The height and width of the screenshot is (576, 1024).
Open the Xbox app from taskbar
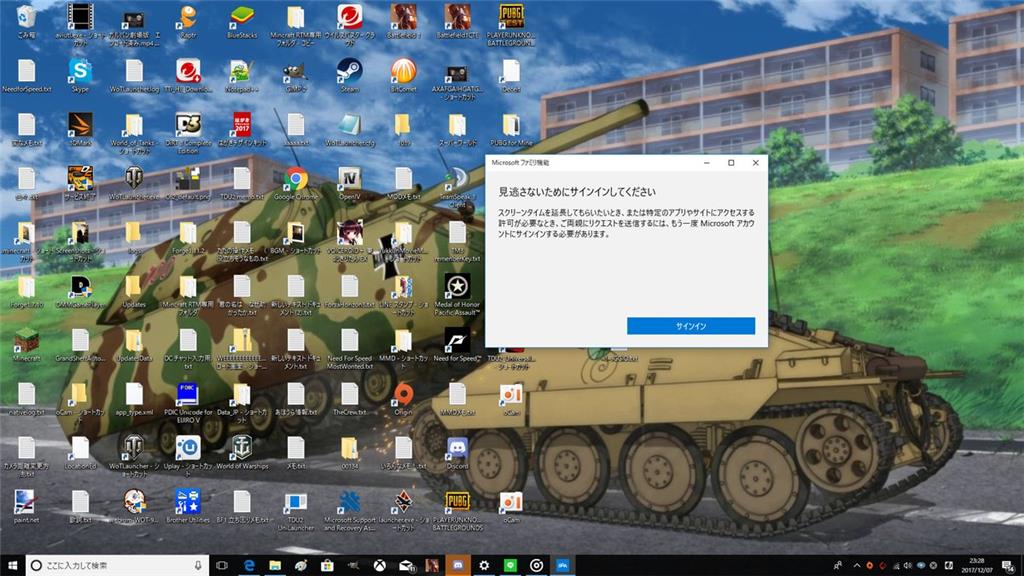[x=379, y=566]
